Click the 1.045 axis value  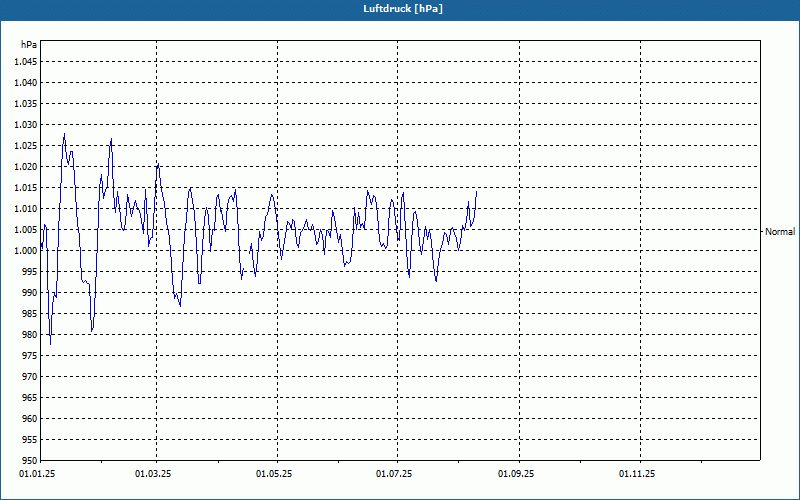(26, 62)
